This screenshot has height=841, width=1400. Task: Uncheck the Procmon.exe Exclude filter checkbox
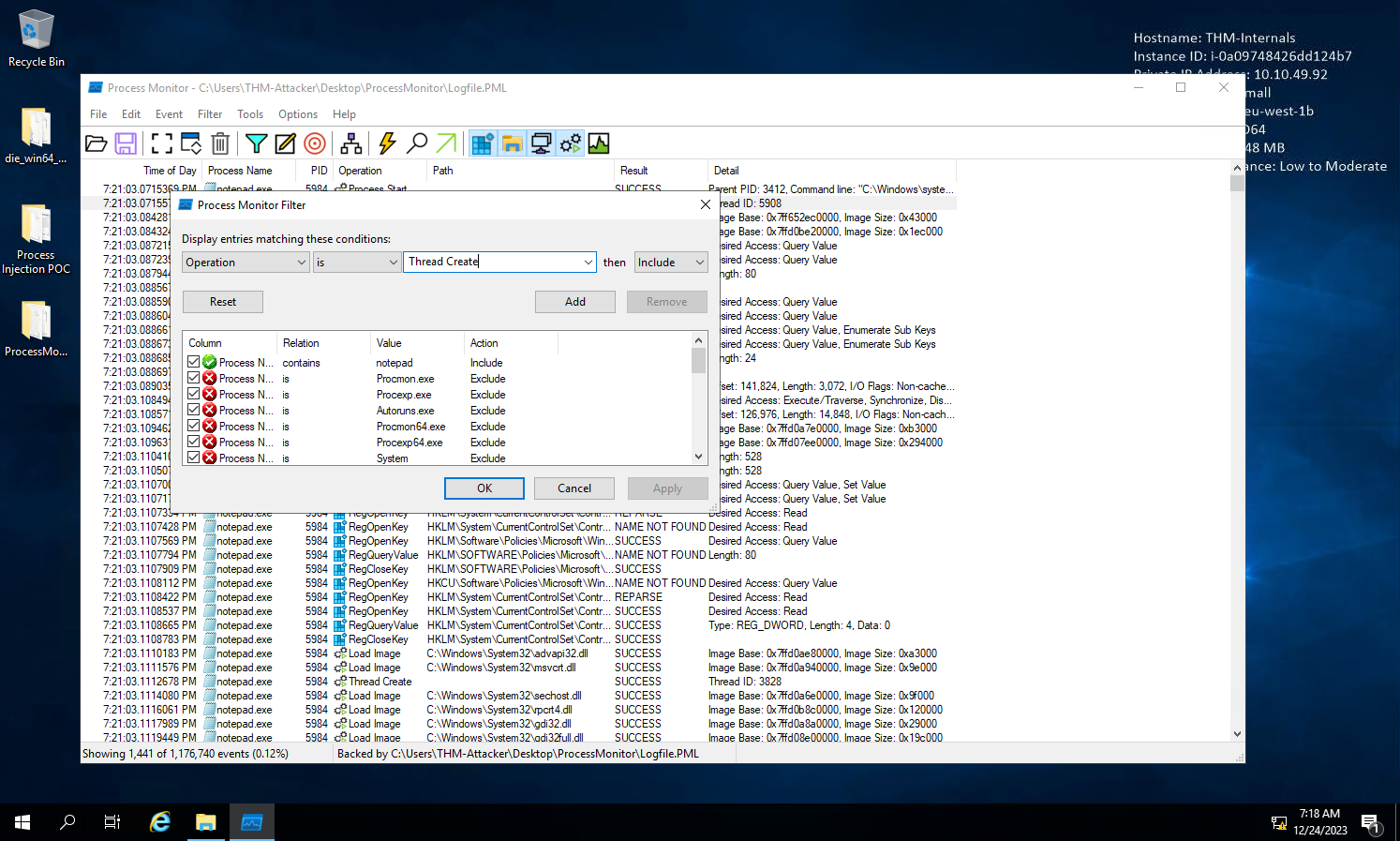(x=194, y=378)
